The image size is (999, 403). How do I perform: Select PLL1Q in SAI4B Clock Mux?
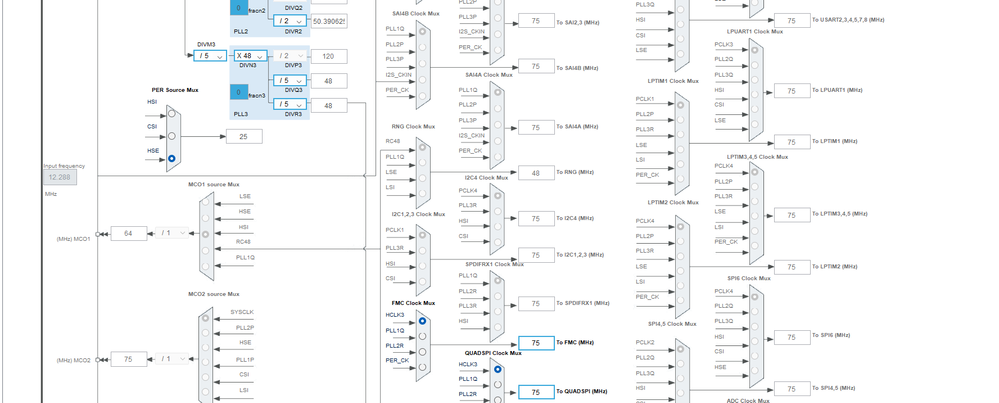tap(422, 32)
